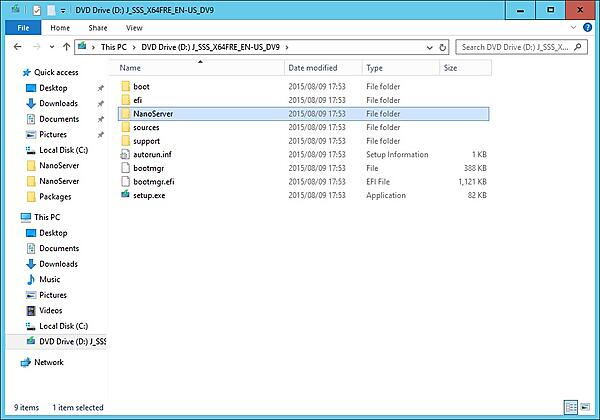Open Documents under This PC
The image size is (600, 420).
[59, 248]
